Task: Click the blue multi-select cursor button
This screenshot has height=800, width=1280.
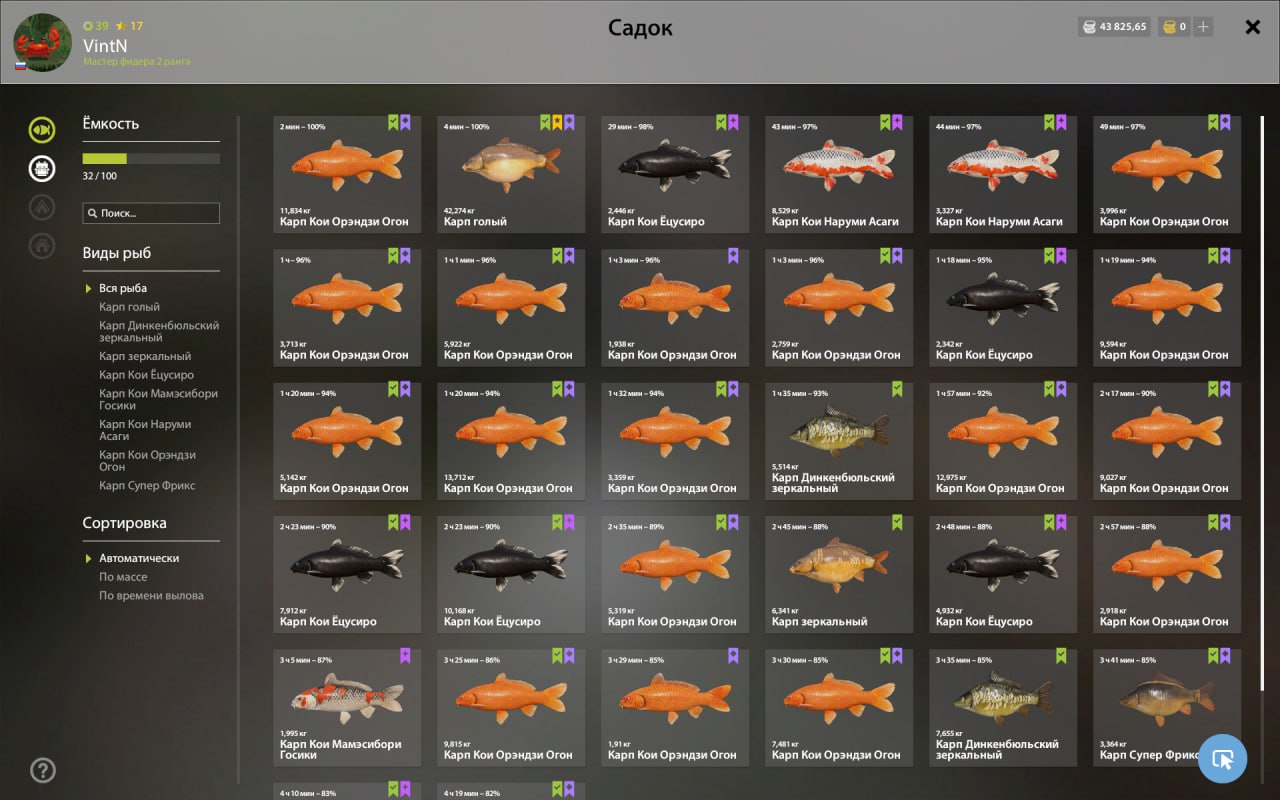Action: coord(1222,759)
